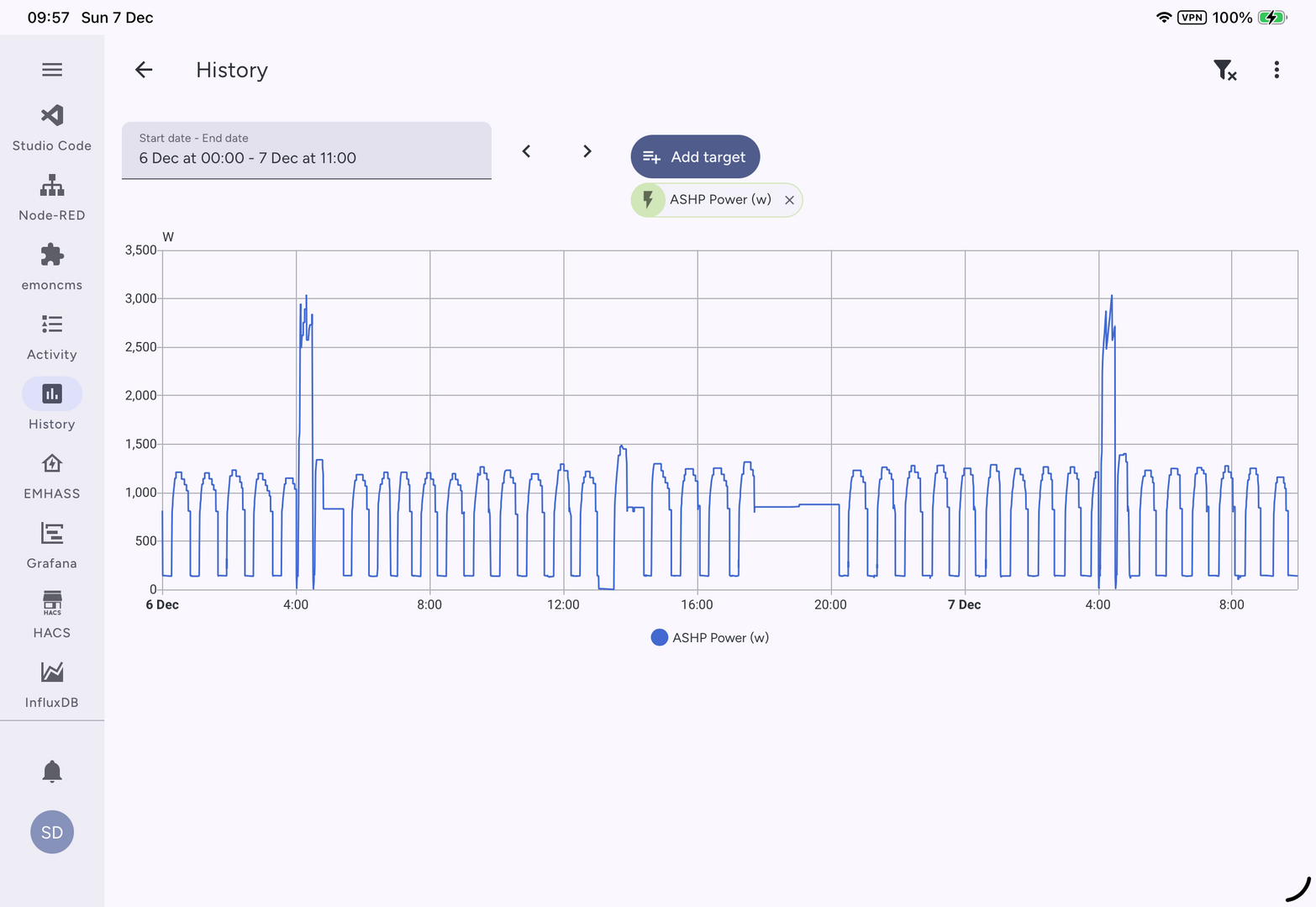Advance to next date range
1316x907 pixels.
point(587,151)
